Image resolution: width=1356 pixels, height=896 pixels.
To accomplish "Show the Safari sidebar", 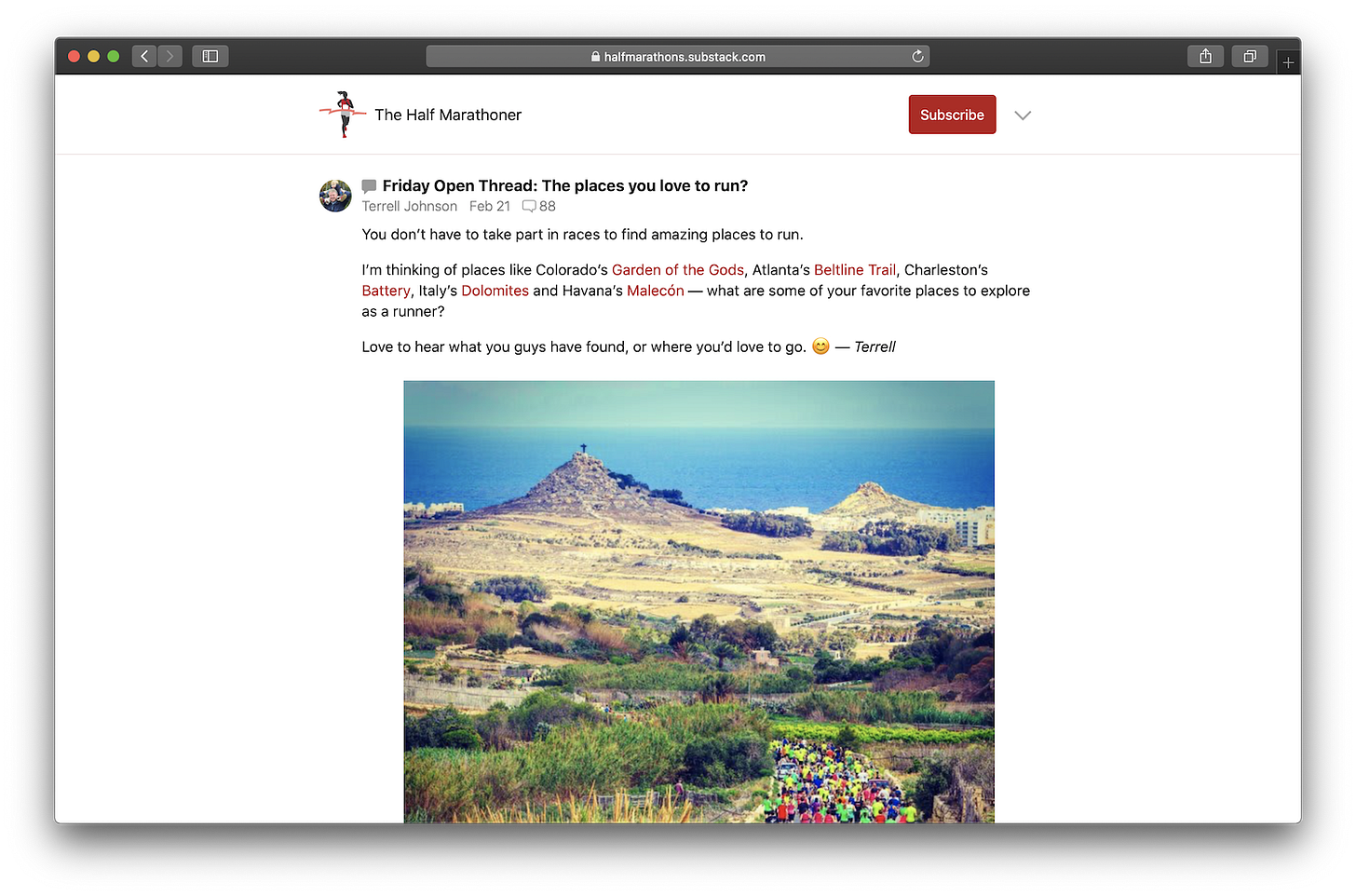I will [x=210, y=57].
